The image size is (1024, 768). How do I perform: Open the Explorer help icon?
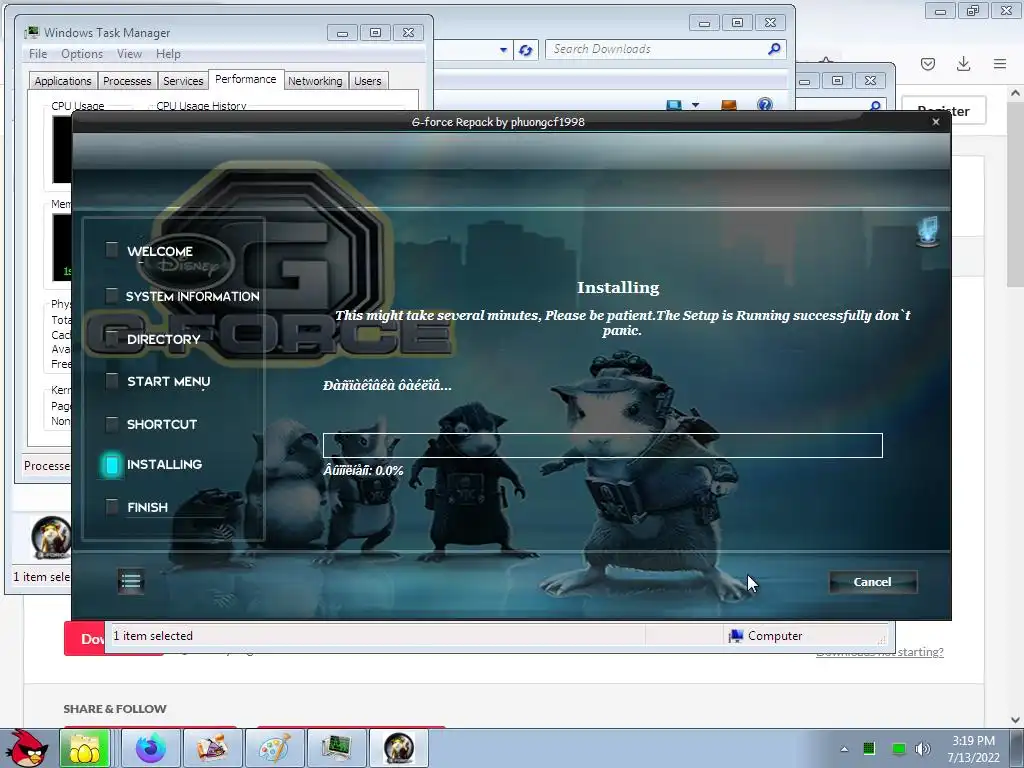click(x=765, y=104)
